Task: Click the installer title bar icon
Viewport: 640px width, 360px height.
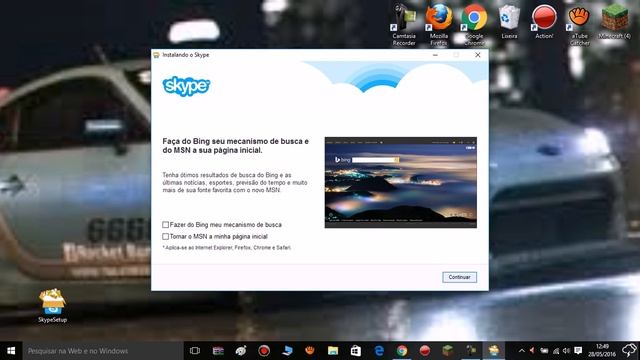Action: pyautogui.click(x=156, y=55)
